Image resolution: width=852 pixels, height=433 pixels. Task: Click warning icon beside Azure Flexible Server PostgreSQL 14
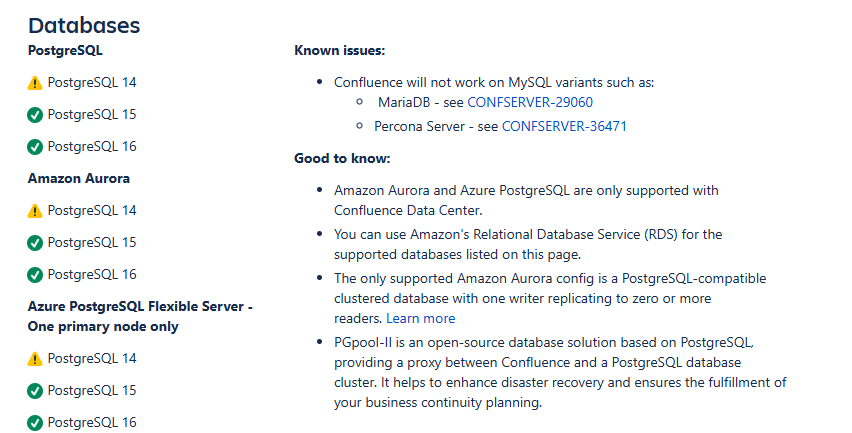coord(35,359)
